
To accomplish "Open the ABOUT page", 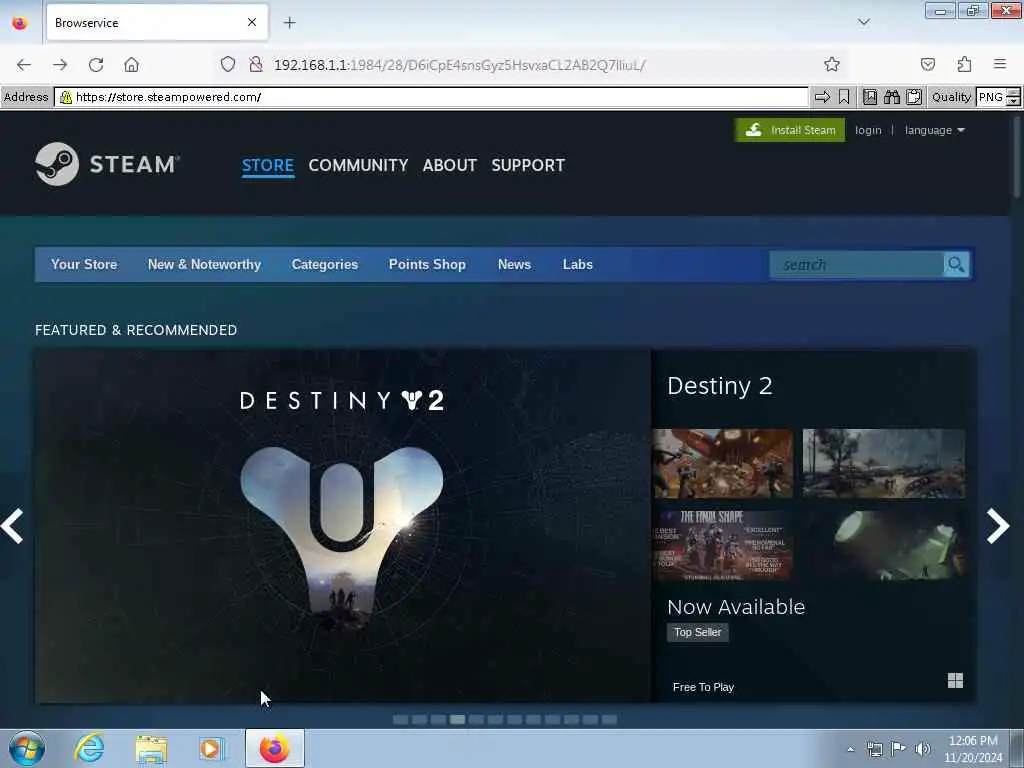I will tap(450, 165).
